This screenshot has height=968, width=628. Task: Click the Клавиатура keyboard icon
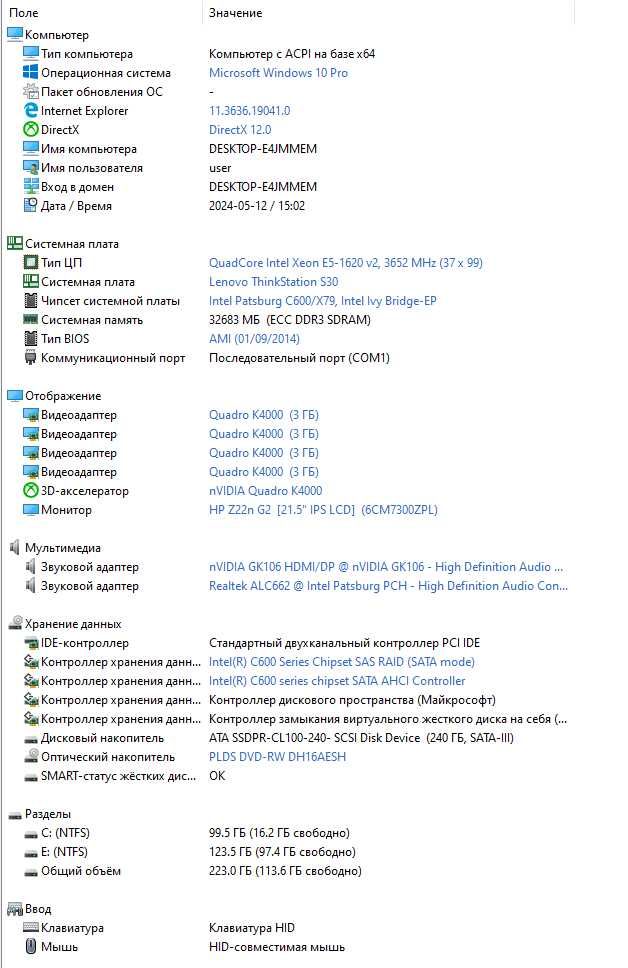(31, 927)
